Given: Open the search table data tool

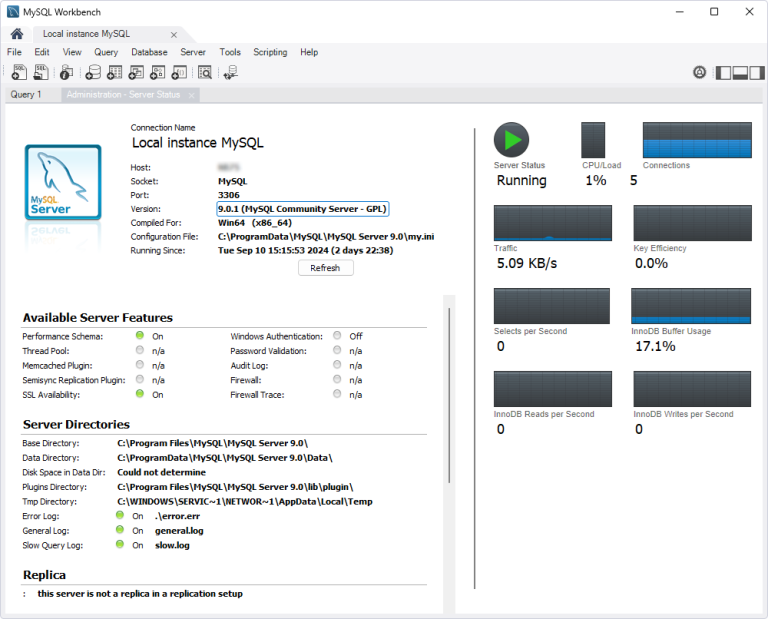Looking at the screenshot, I should pos(205,72).
